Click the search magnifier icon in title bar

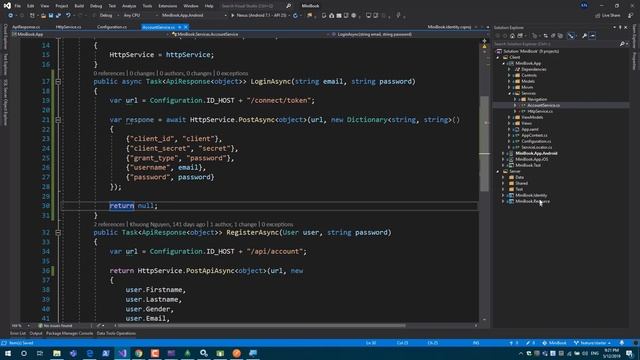point(289,6)
